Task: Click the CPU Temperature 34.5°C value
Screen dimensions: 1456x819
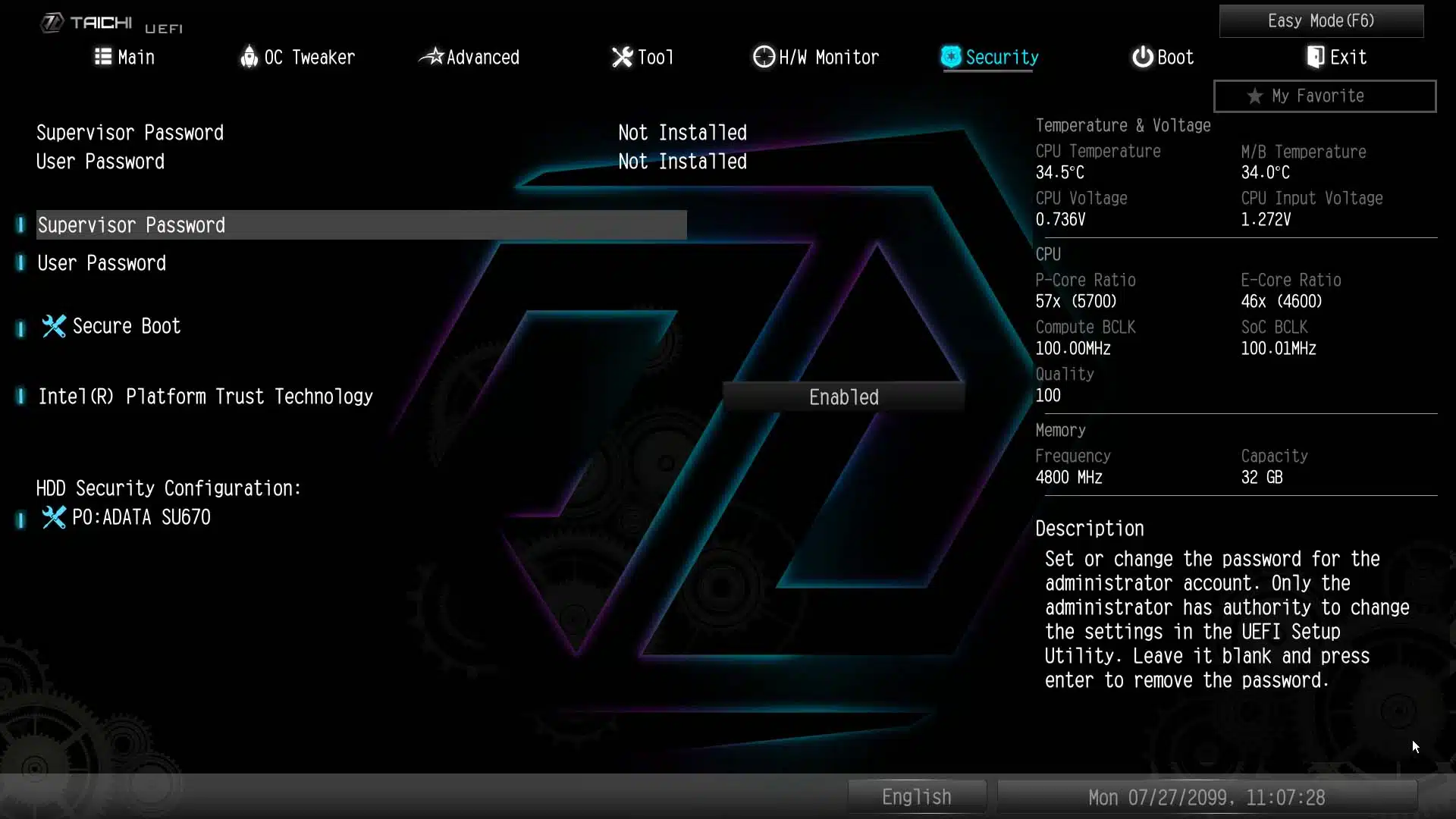Action: (1059, 173)
